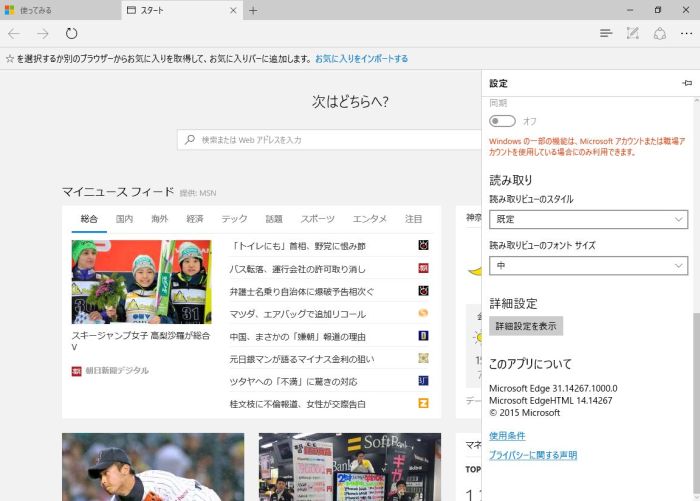Click the web address search box

pyautogui.click(x=330, y=140)
